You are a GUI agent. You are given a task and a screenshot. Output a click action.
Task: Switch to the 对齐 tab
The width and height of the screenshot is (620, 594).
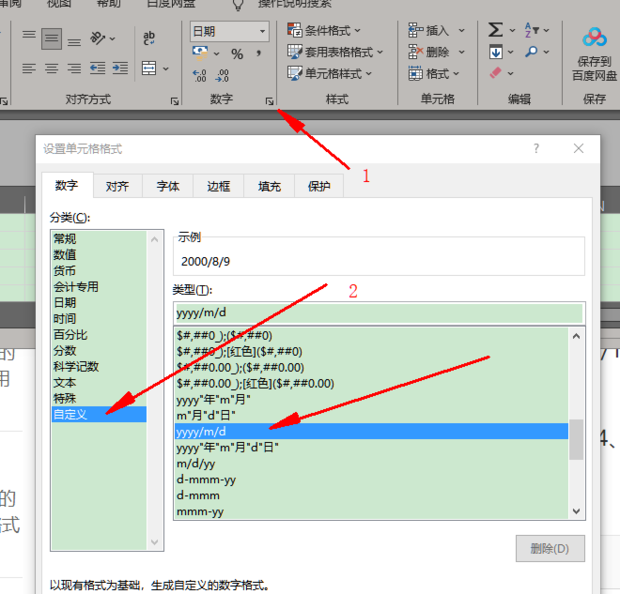click(117, 186)
